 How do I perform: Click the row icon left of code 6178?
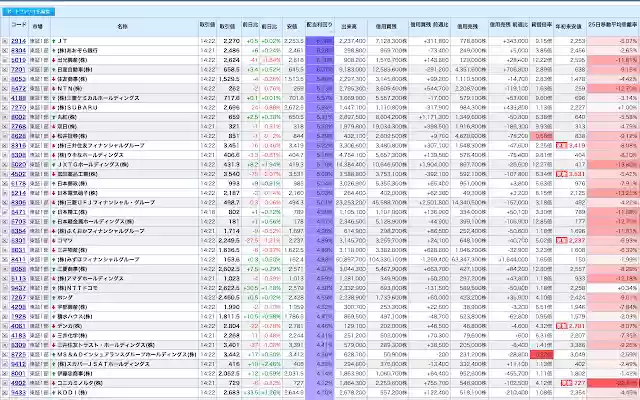coord(5,184)
